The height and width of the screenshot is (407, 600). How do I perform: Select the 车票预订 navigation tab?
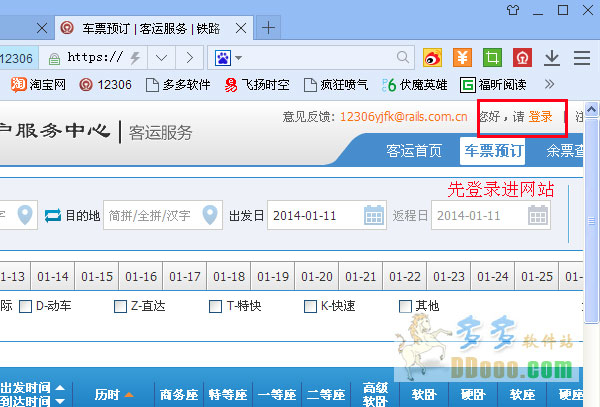pyautogui.click(x=493, y=151)
